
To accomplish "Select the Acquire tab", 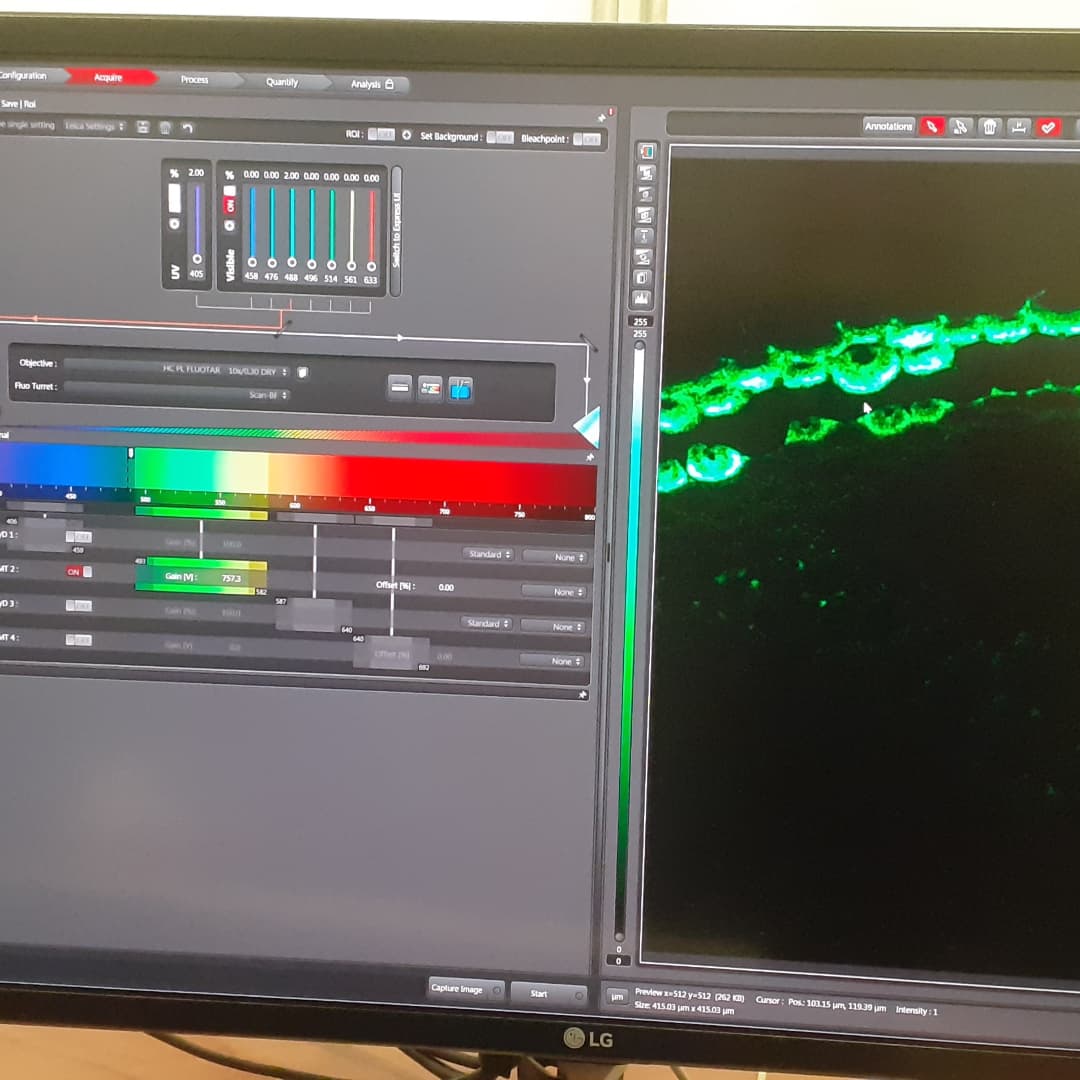I will (x=110, y=77).
